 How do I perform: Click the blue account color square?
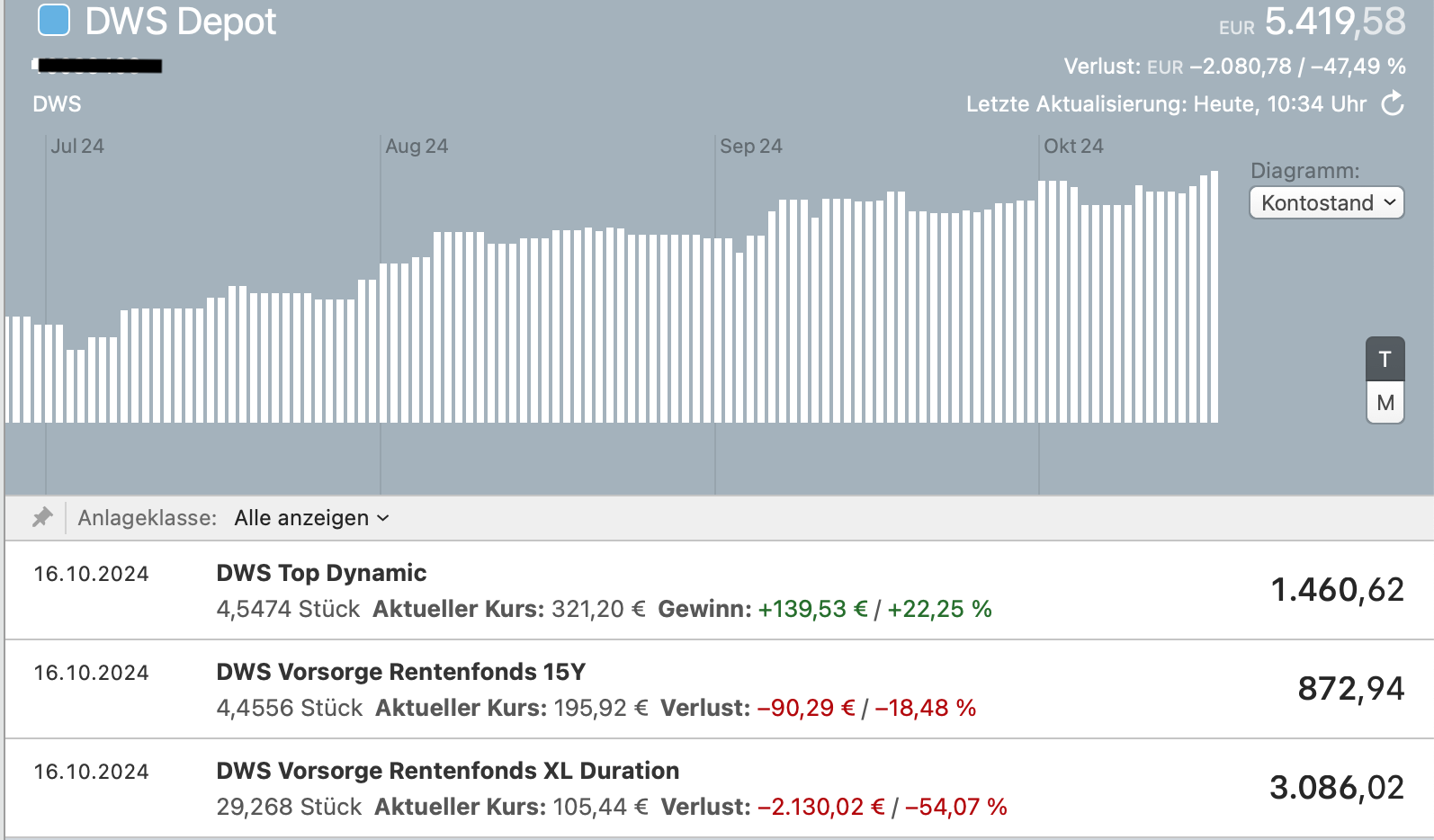pos(54,21)
